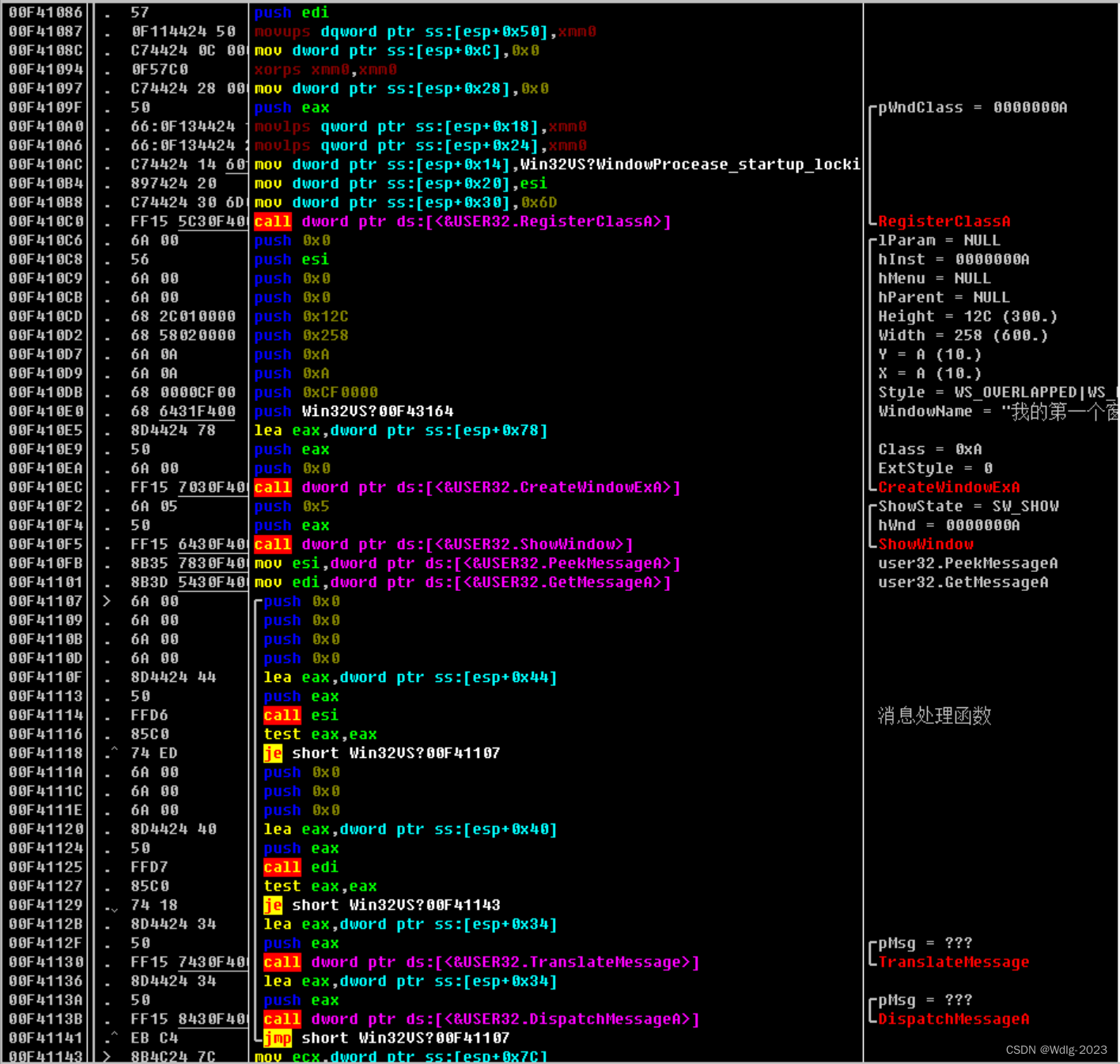Select the xorps xmm0,xmm0 instruction
The image size is (1120, 1064).
[326, 70]
